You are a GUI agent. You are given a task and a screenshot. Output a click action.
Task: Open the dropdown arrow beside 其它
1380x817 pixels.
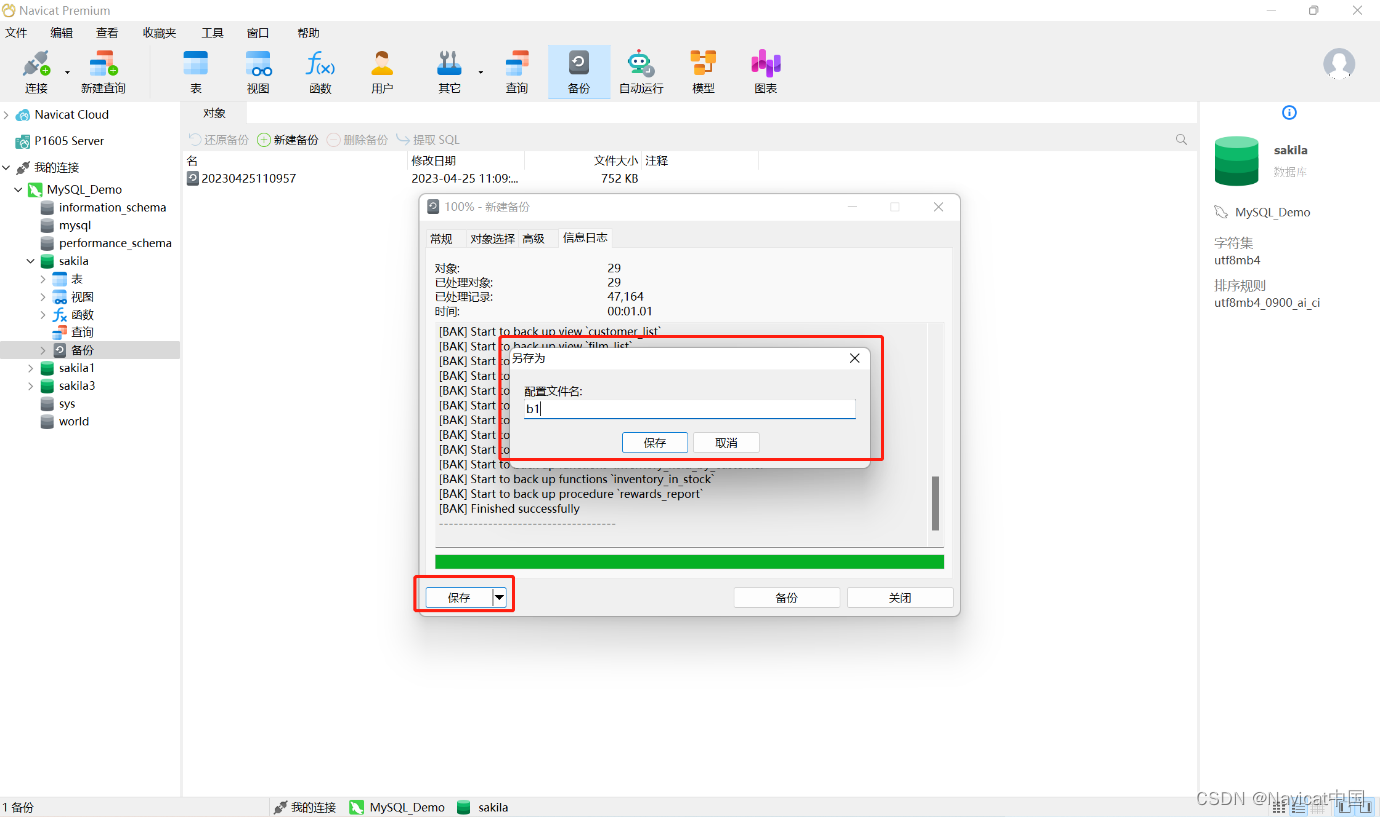tap(481, 72)
